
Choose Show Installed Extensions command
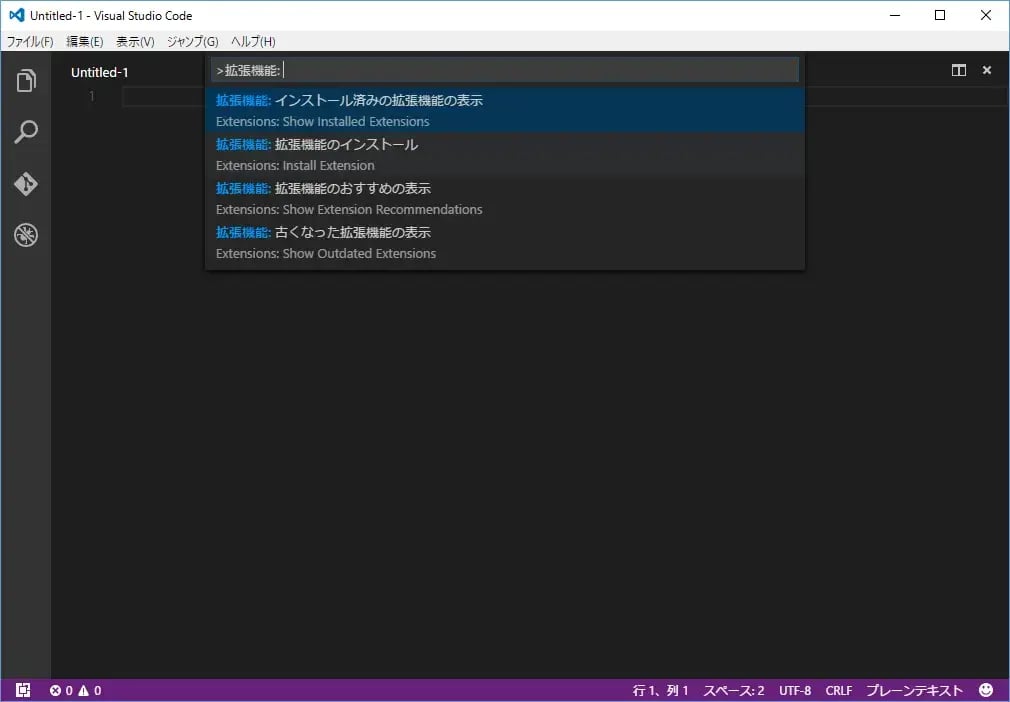505,110
